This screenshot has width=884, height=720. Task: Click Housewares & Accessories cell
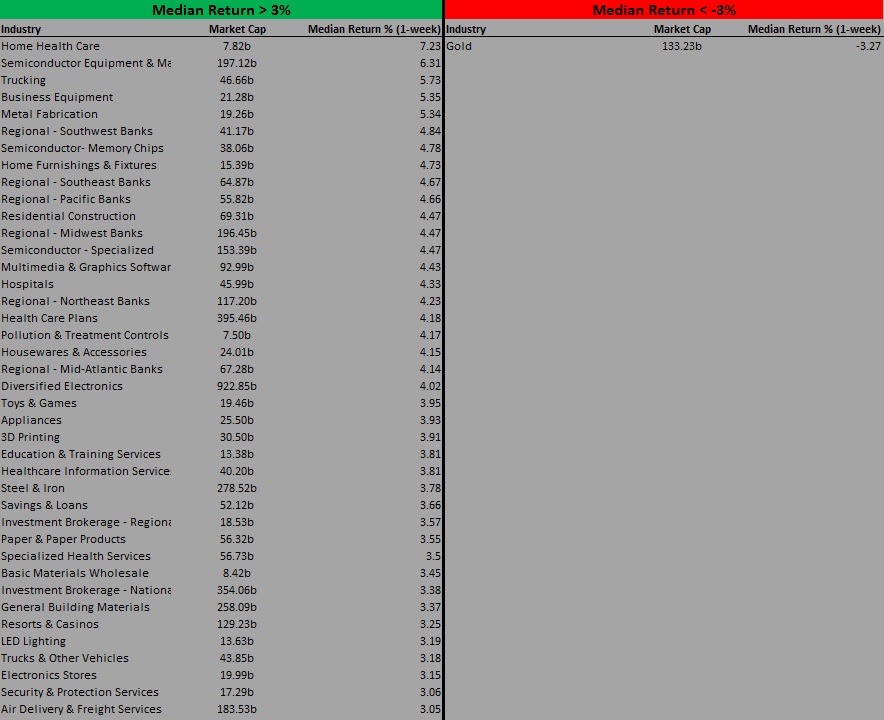point(74,352)
